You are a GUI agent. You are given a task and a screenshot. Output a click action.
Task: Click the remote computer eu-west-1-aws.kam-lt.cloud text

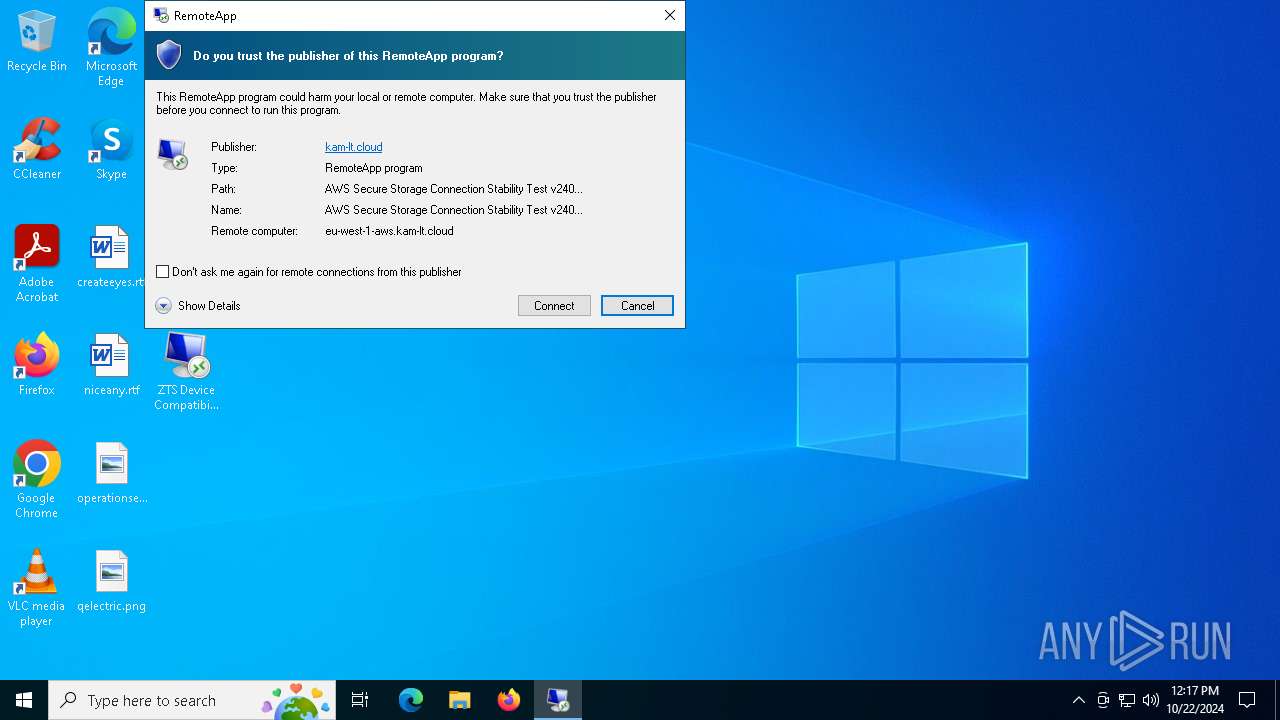pos(389,231)
